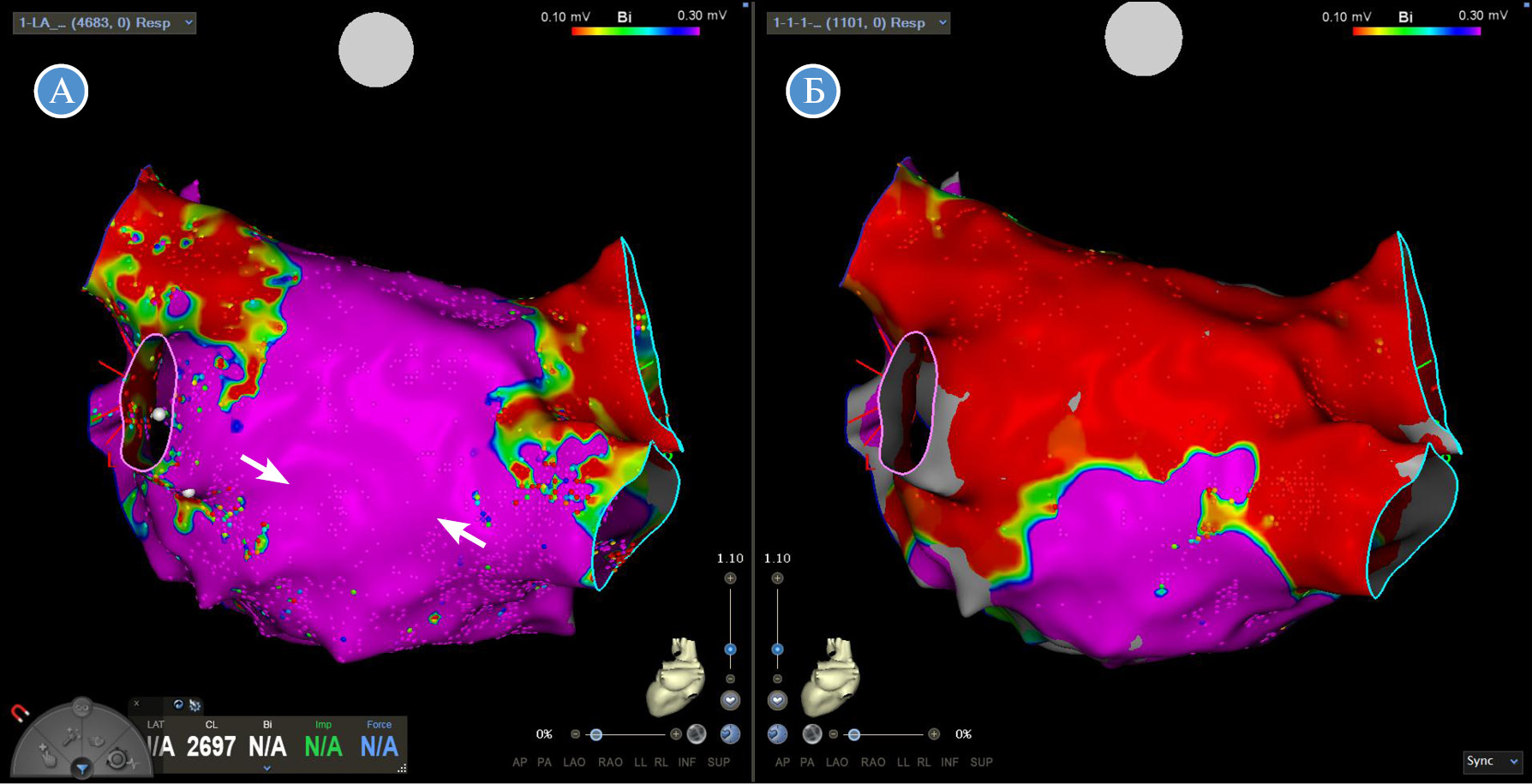Toggle the right panel heart button

pyautogui.click(x=777, y=700)
